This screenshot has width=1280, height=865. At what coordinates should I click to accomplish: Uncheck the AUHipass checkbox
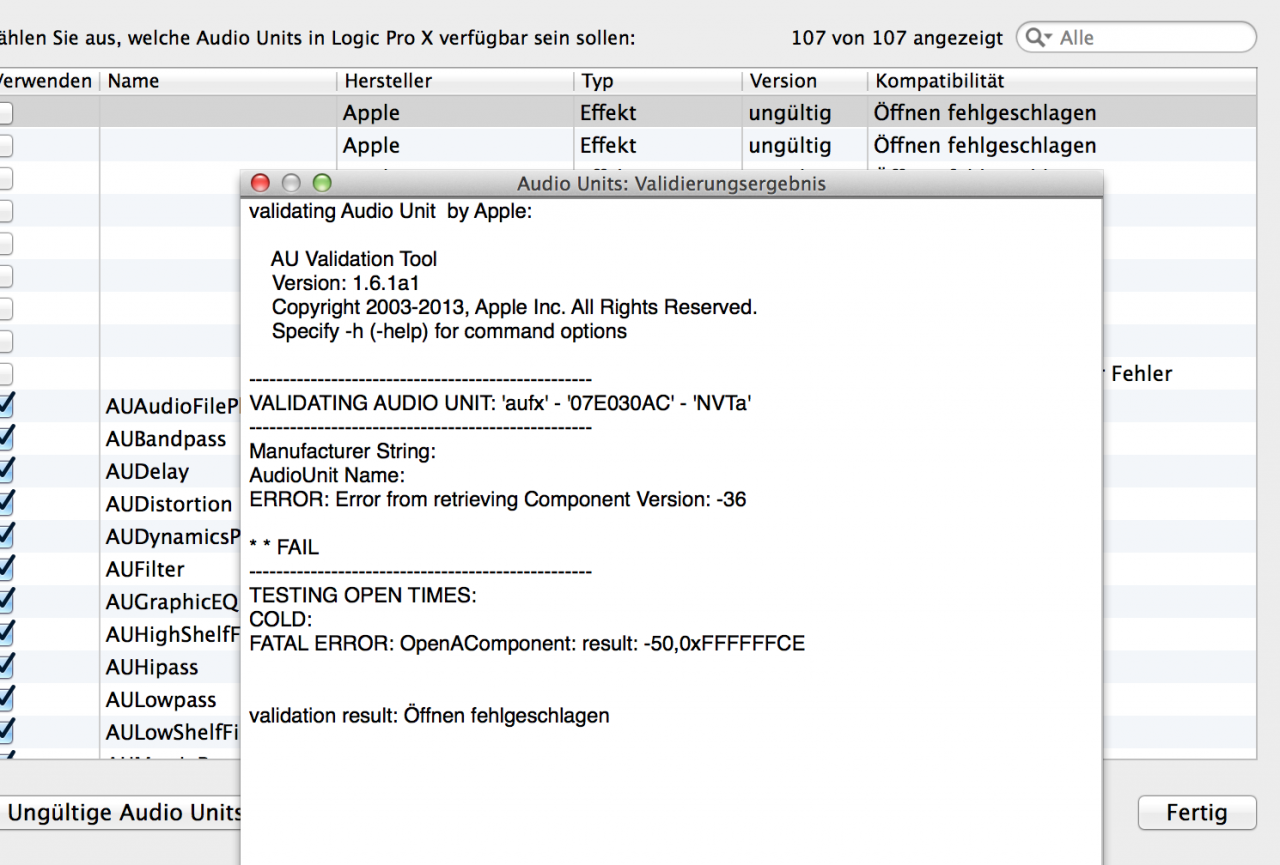coord(5,665)
